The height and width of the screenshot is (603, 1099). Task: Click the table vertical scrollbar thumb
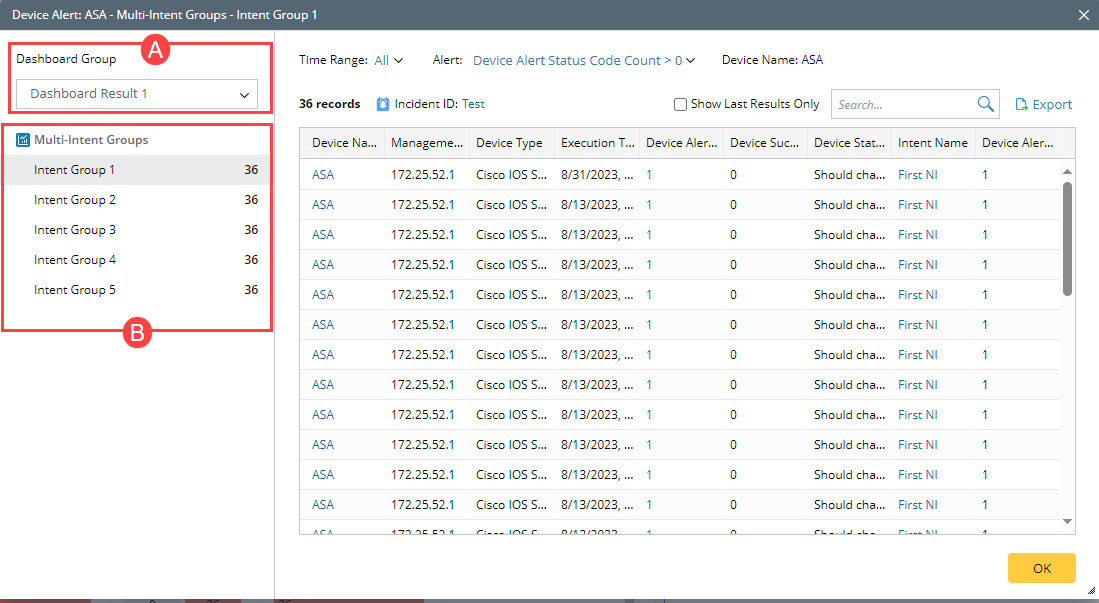pos(1067,237)
